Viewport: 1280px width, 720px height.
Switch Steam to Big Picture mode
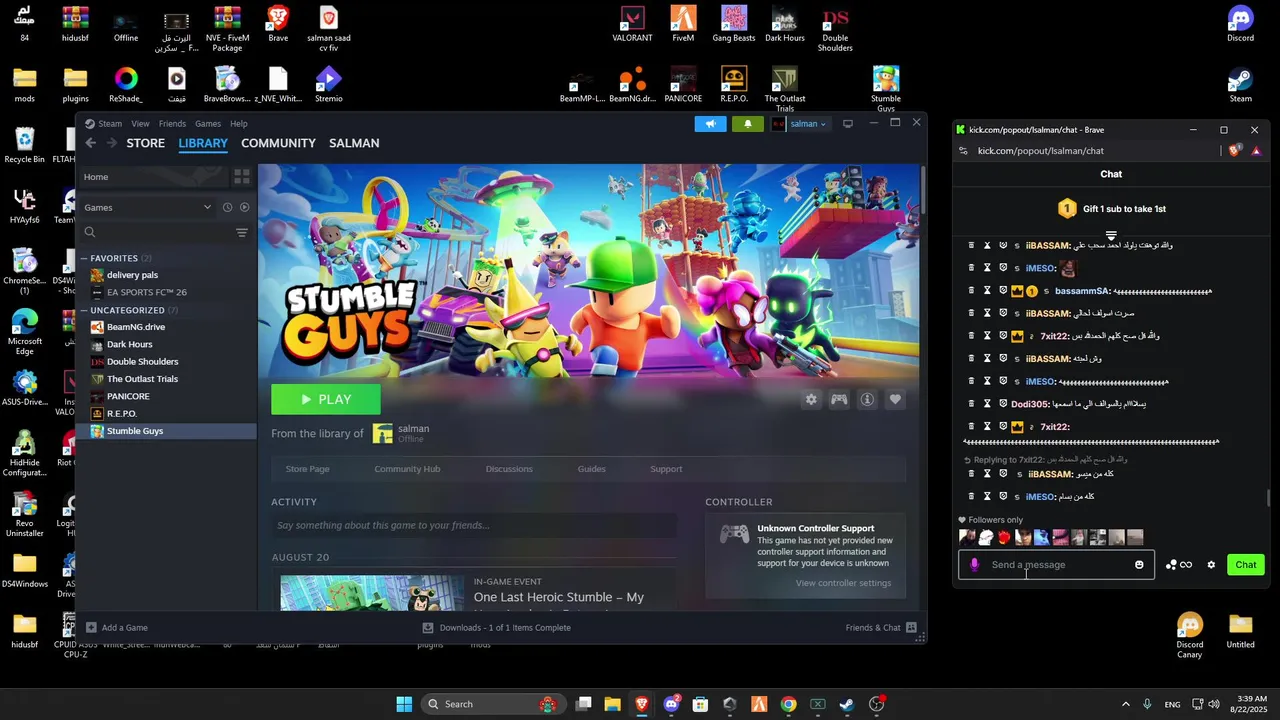pos(848,124)
